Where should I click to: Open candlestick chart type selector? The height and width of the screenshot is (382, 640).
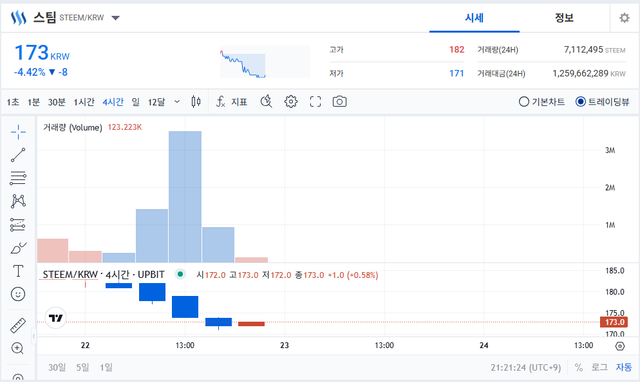point(196,101)
